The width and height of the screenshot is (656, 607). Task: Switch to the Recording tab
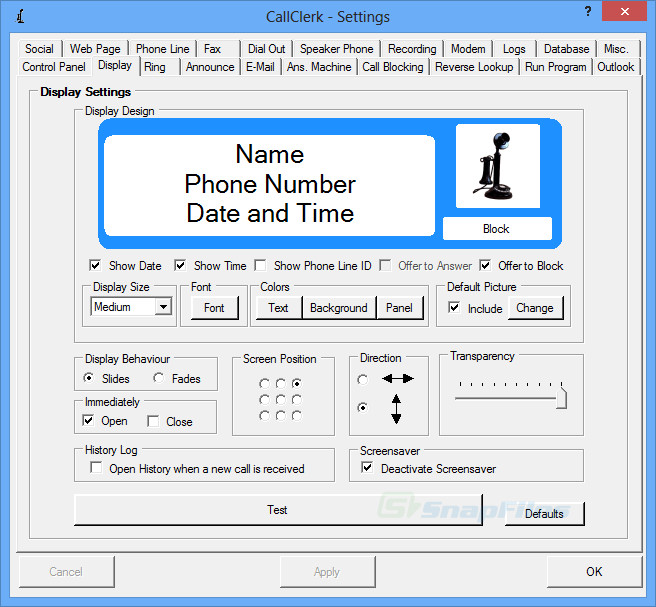tap(412, 49)
